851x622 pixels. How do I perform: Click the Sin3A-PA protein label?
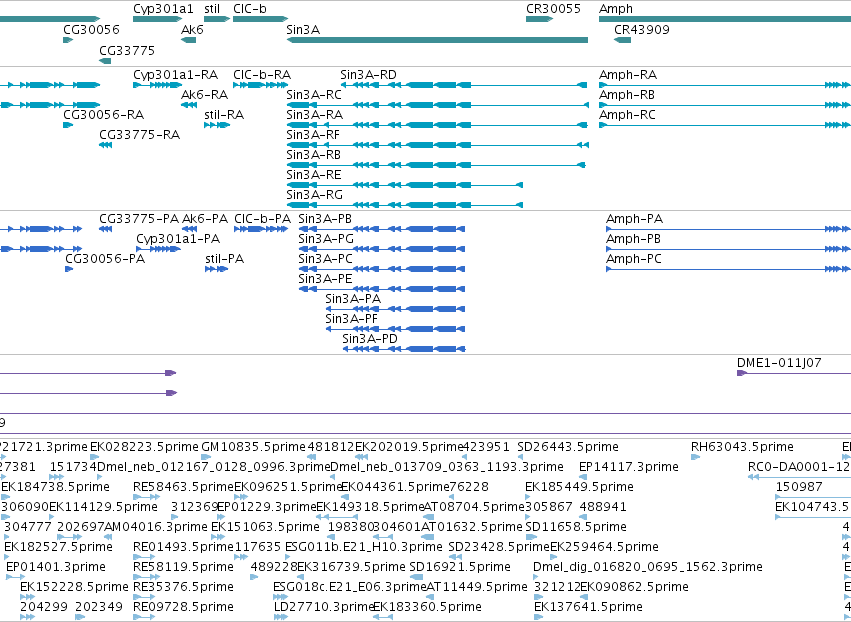pos(353,299)
